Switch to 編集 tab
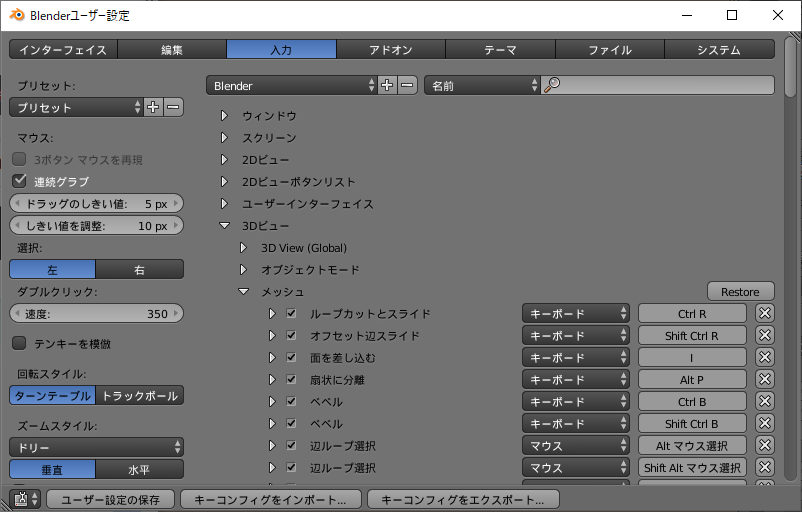 pyautogui.click(x=172, y=50)
